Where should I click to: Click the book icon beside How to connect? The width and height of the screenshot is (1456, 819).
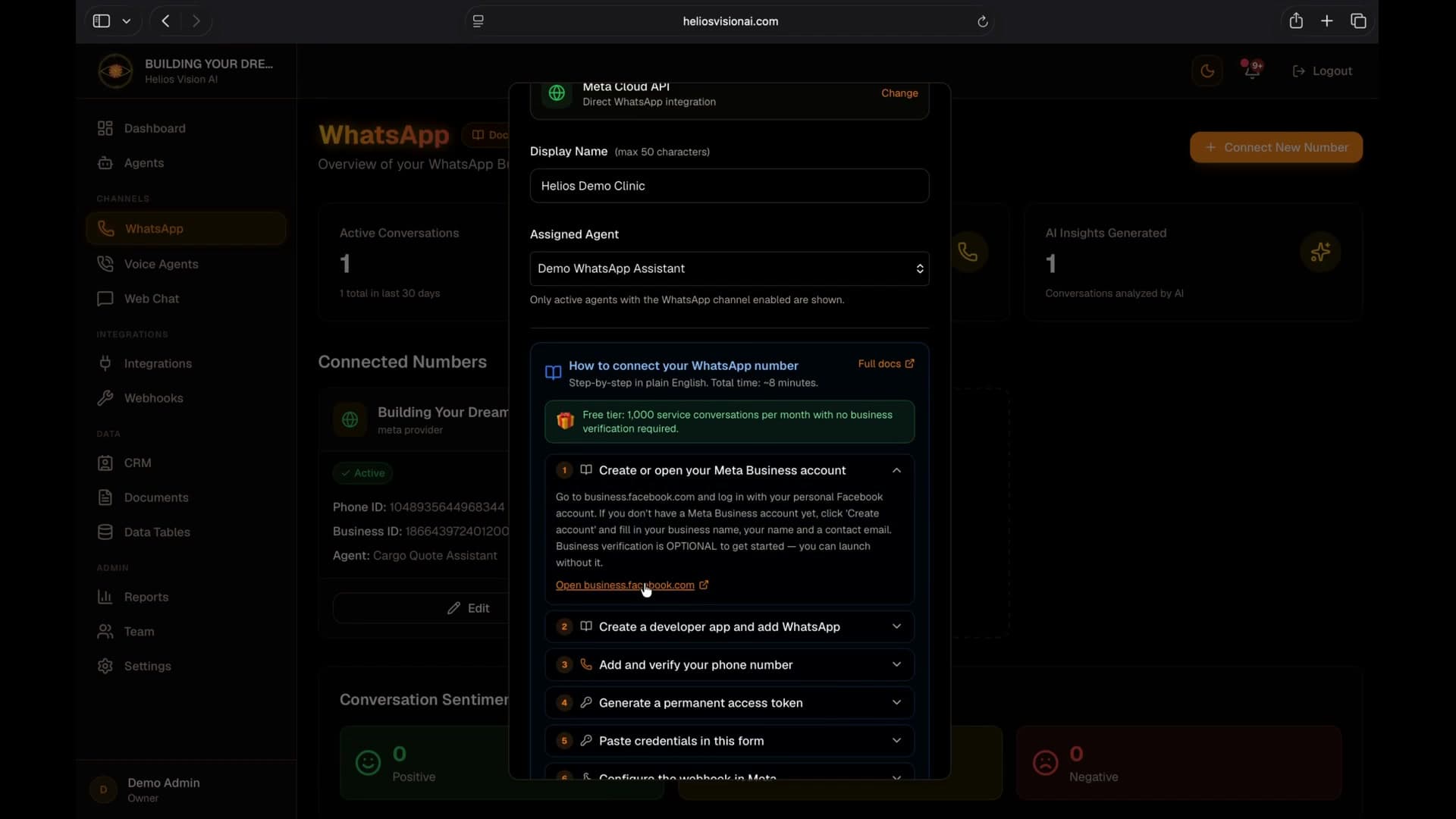[x=554, y=372]
